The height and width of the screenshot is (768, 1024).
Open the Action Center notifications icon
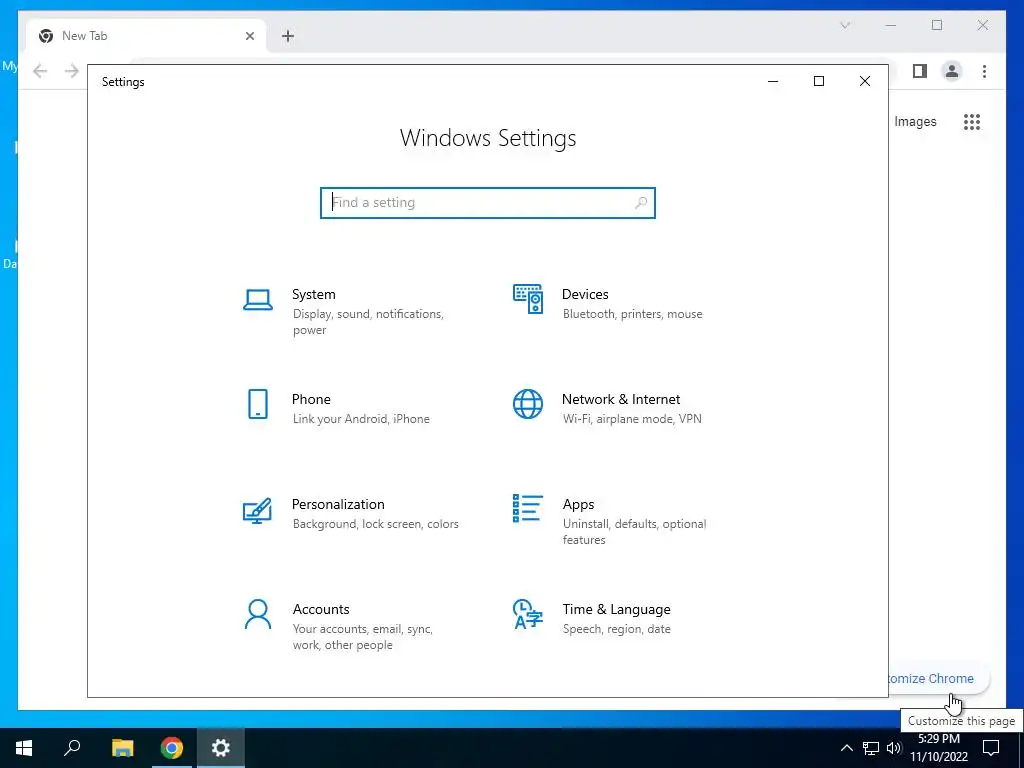click(991, 748)
